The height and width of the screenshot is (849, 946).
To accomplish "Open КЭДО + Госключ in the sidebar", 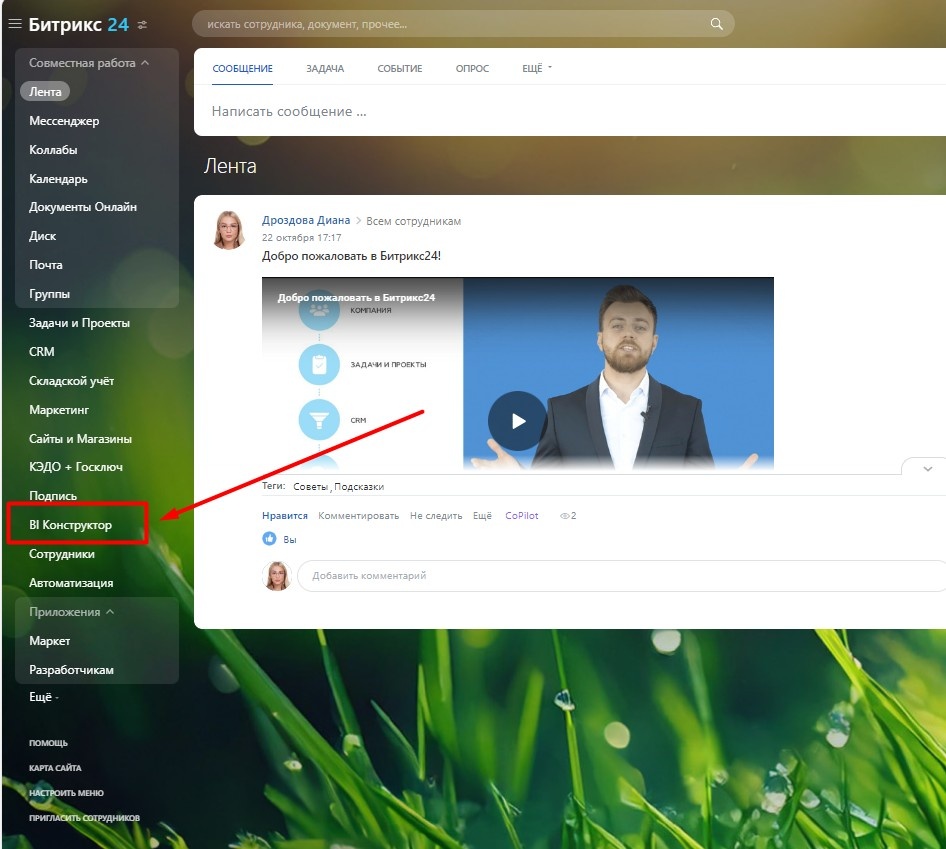I will 75,466.
